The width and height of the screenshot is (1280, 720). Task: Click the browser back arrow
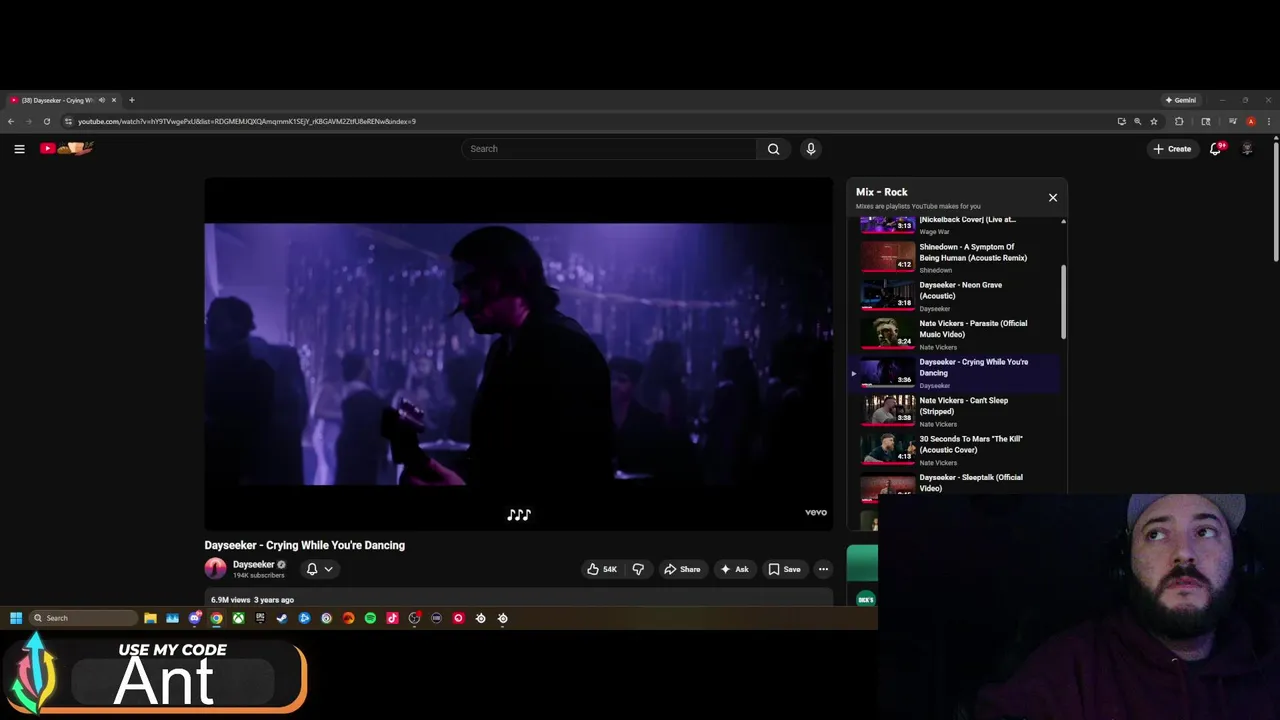(11, 121)
